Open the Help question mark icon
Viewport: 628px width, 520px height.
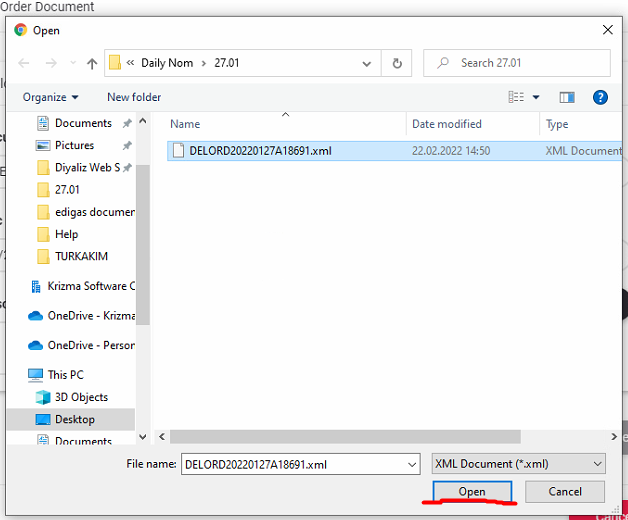click(600, 97)
